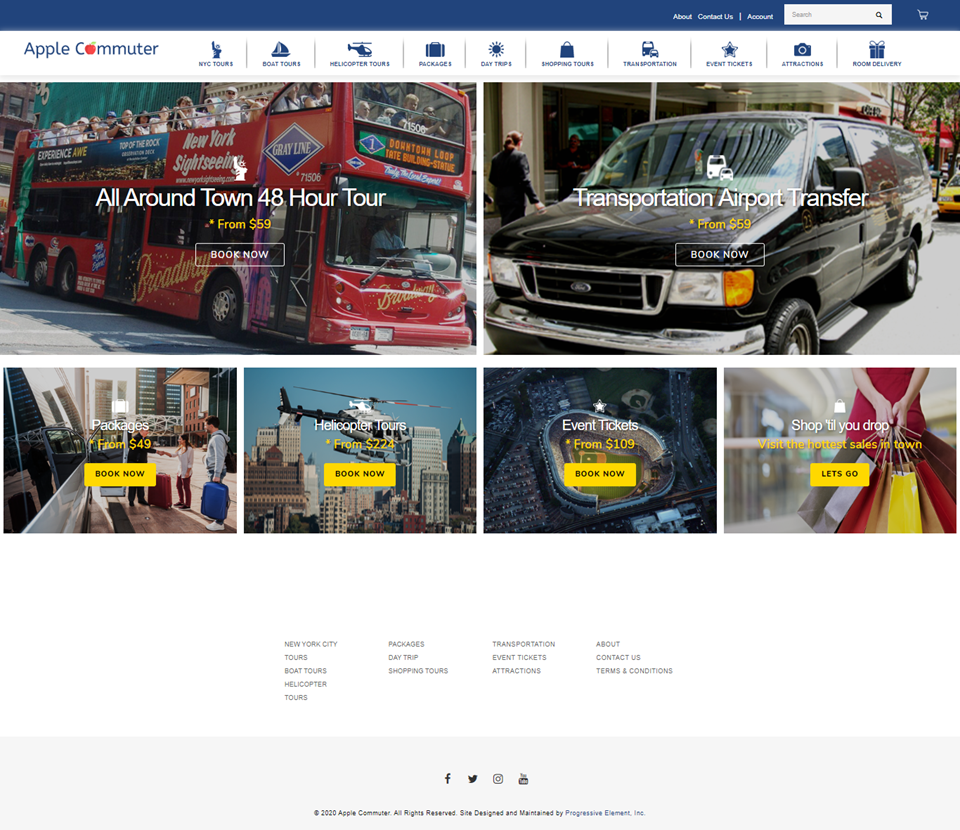Open Packages suitcase nav icon
Image resolution: width=960 pixels, height=830 pixels.
[x=435, y=50]
